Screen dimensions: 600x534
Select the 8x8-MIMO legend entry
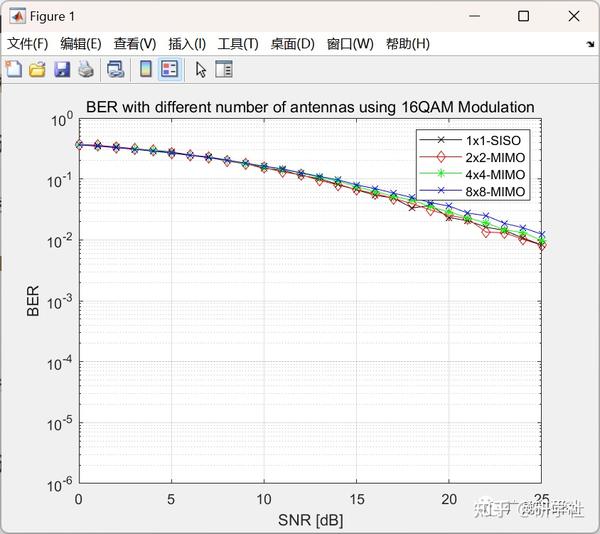click(473, 191)
